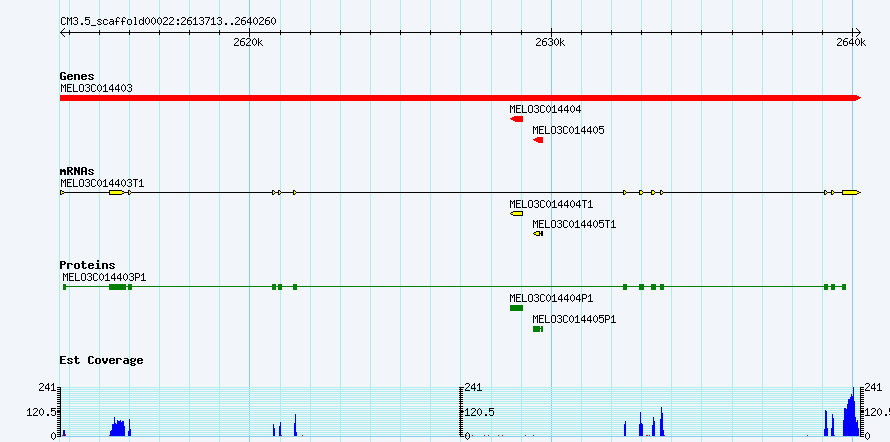Open the Proteins track title

point(87,265)
